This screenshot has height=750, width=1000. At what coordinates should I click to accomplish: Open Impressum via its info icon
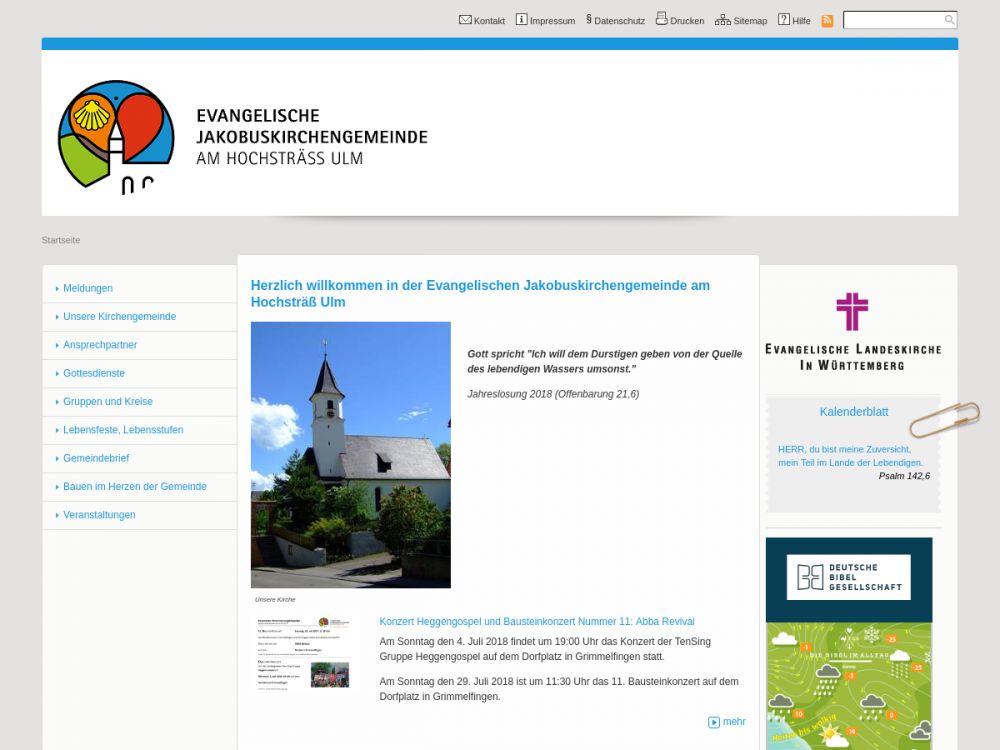pos(521,20)
